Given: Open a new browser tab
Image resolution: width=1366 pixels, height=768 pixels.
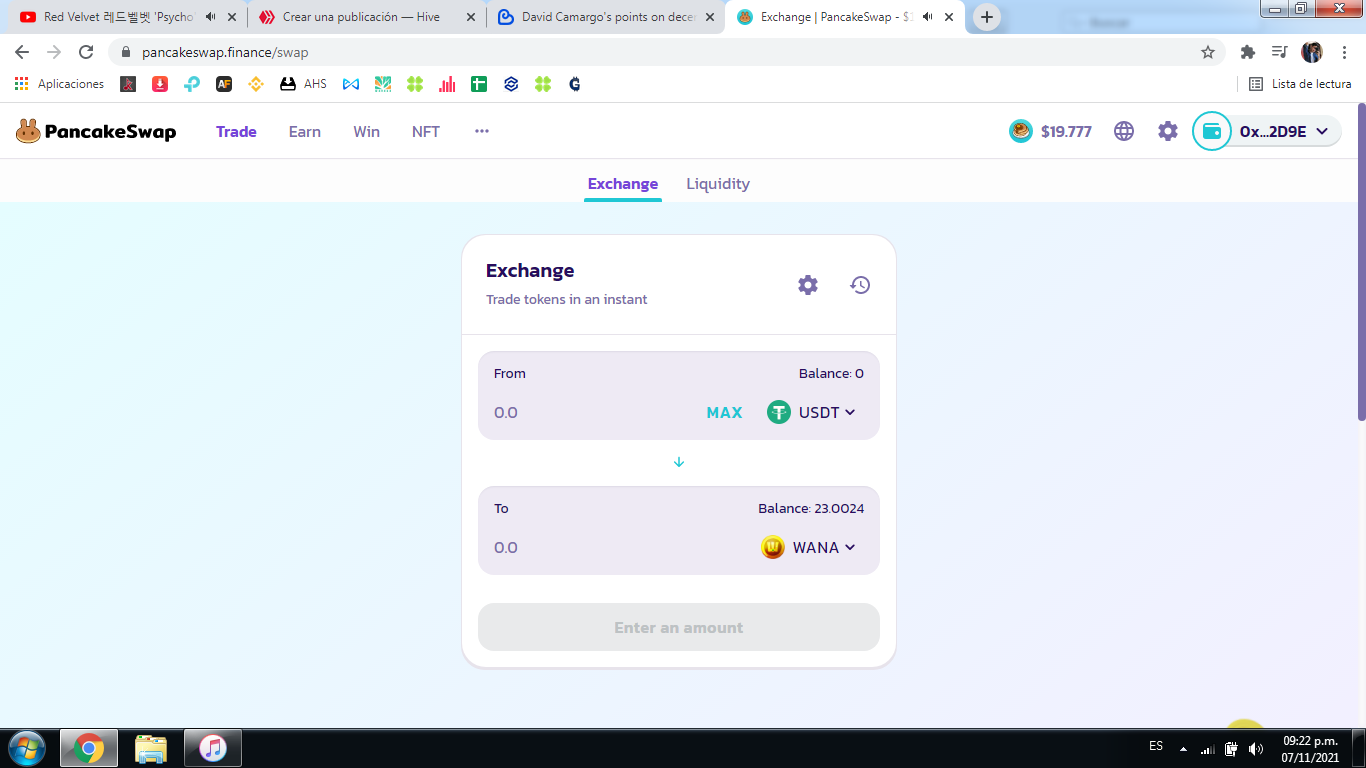Looking at the screenshot, I should (987, 17).
